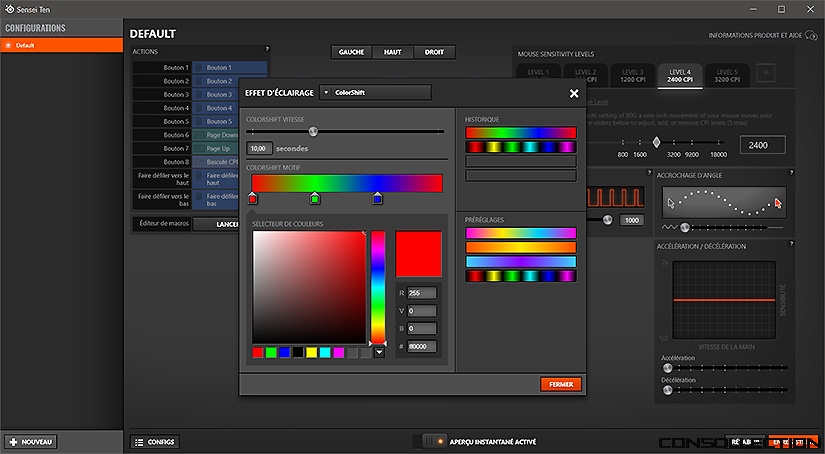Select the Level 1 CPI tab
The image size is (825, 454).
[x=538, y=75]
